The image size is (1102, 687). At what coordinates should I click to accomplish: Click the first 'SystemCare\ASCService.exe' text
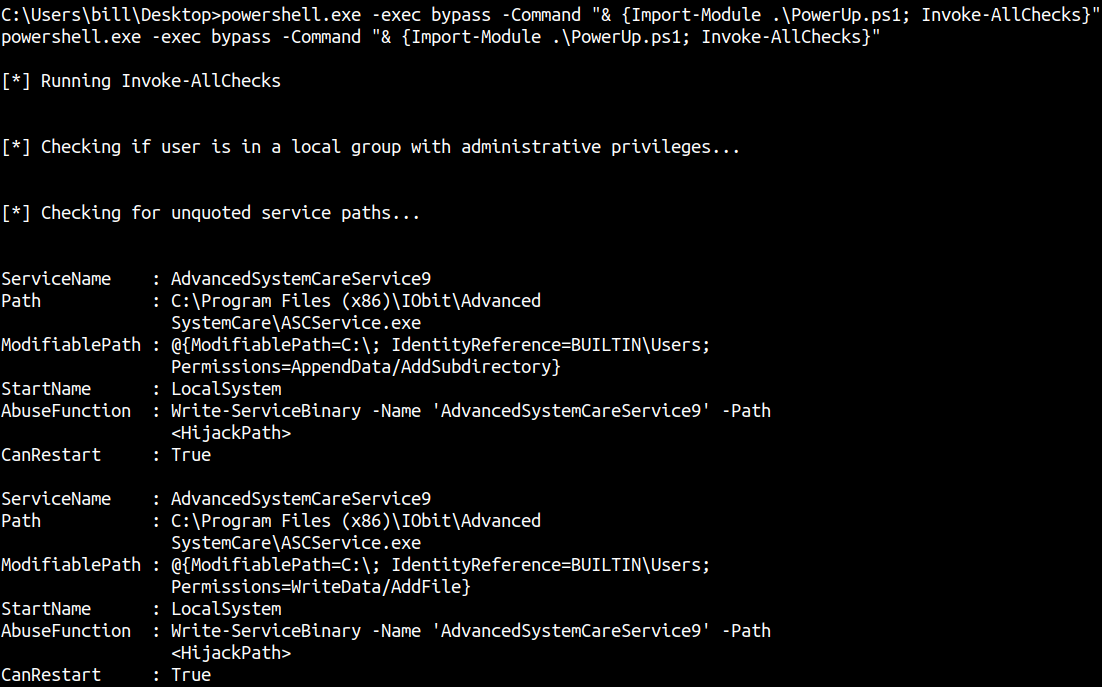pos(296,323)
